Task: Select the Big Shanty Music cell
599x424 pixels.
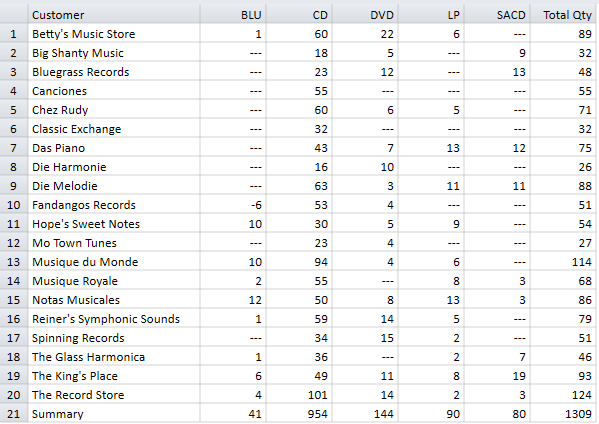Action: pyautogui.click(x=114, y=53)
